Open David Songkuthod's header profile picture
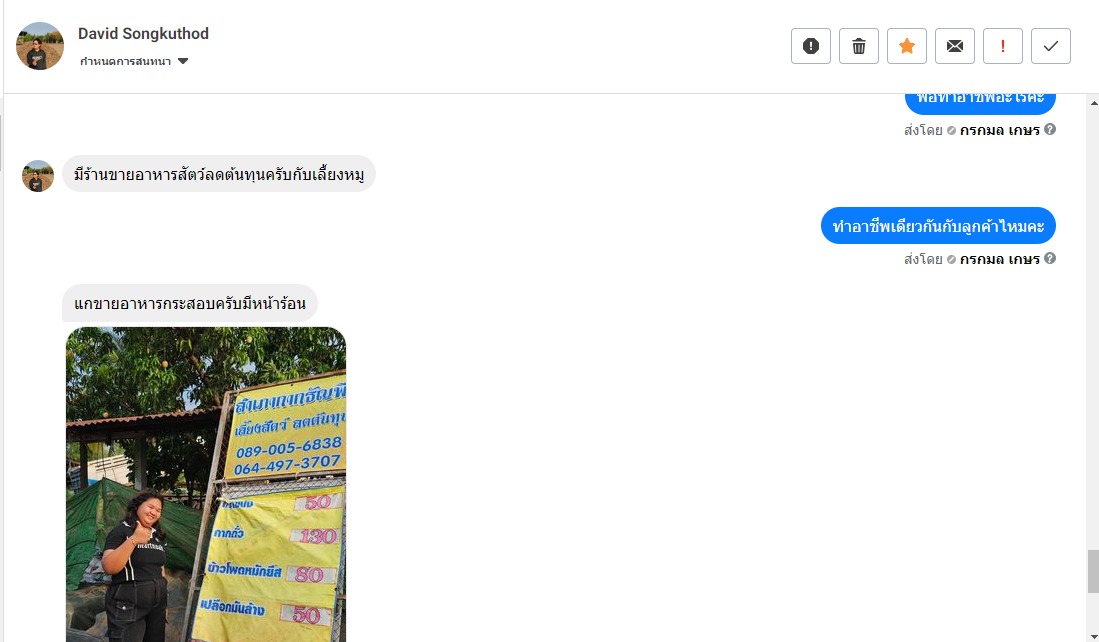 point(40,46)
